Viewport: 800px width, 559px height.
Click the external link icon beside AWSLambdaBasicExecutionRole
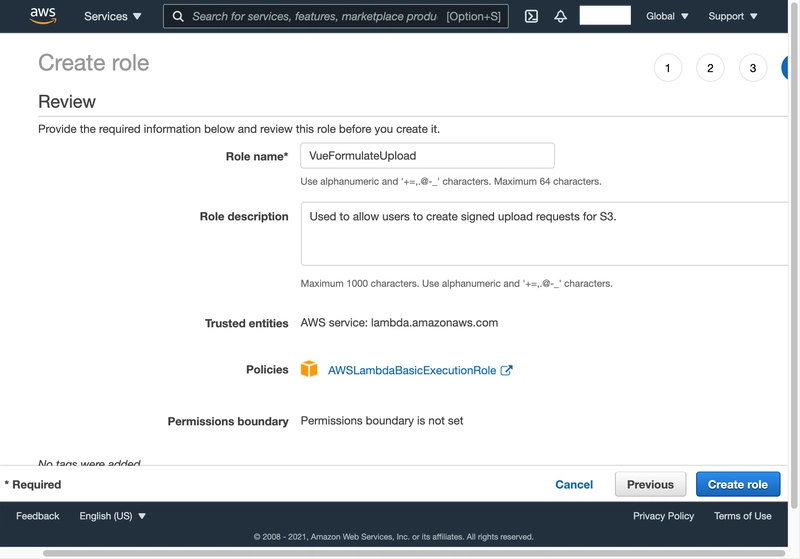pyautogui.click(x=506, y=370)
